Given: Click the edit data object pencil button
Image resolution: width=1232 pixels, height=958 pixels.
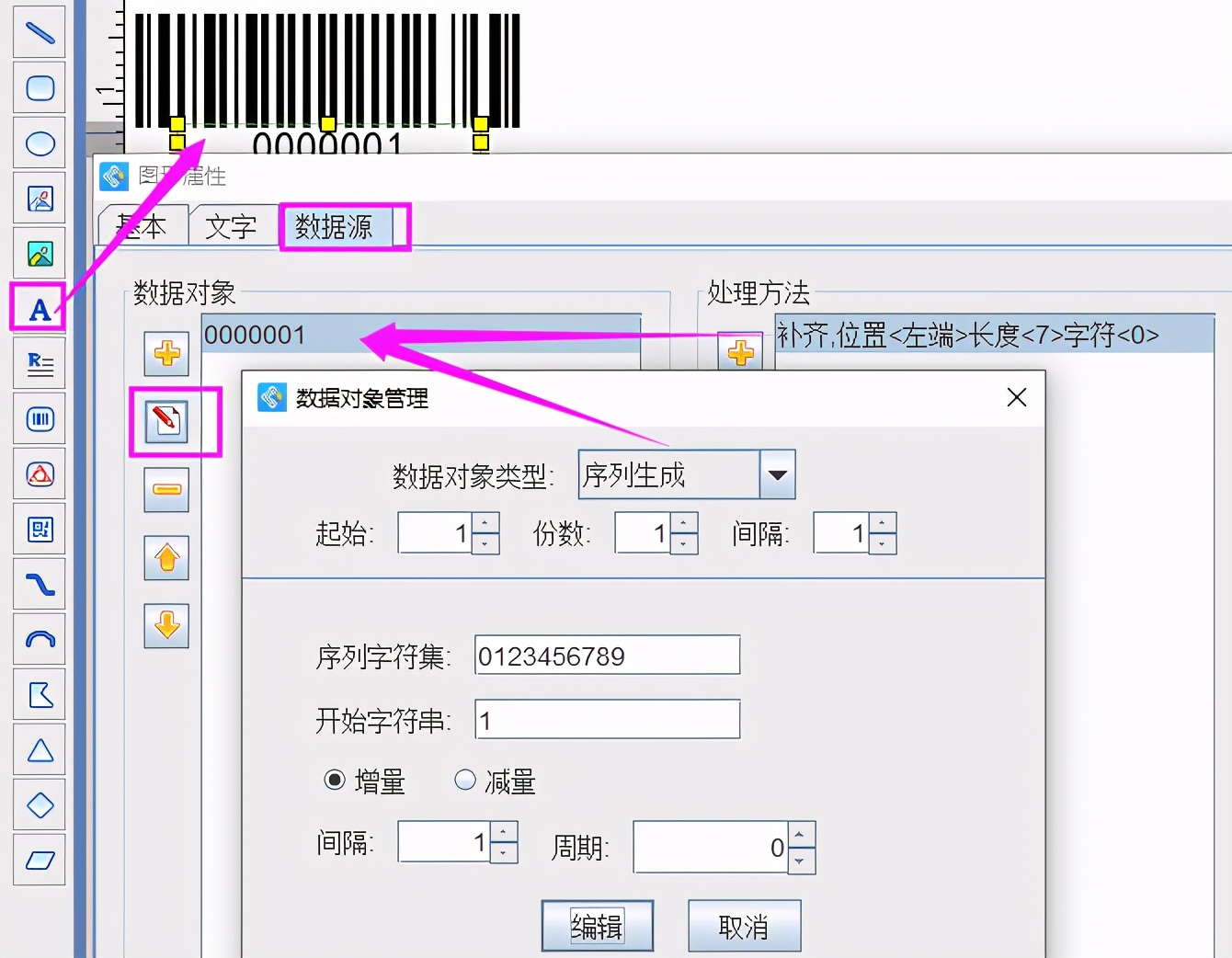Looking at the screenshot, I should 166,422.
